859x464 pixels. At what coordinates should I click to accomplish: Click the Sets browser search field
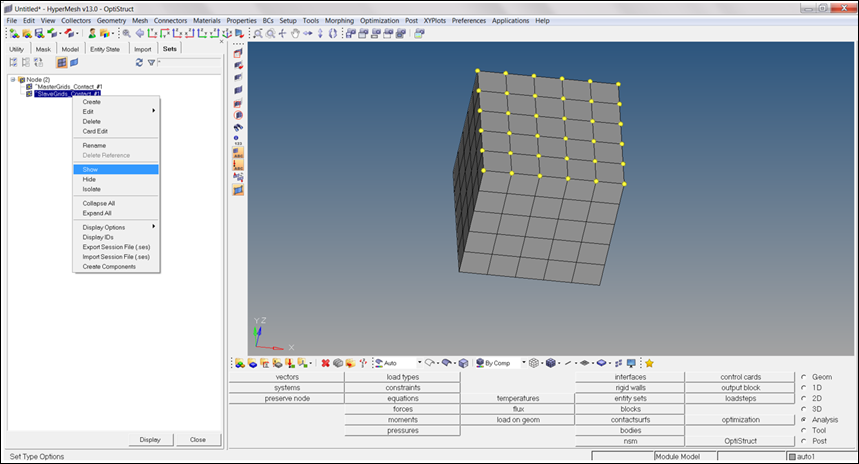pos(190,62)
